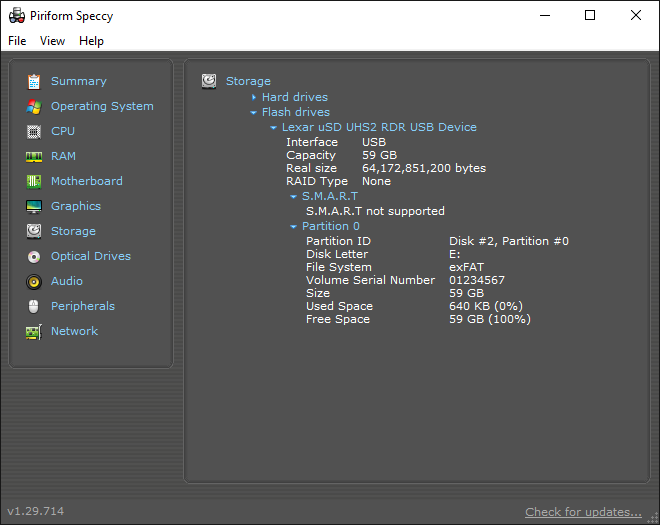Image resolution: width=660 pixels, height=525 pixels.
Task: Collapse the S.M.A.R.T section
Action: (294, 197)
